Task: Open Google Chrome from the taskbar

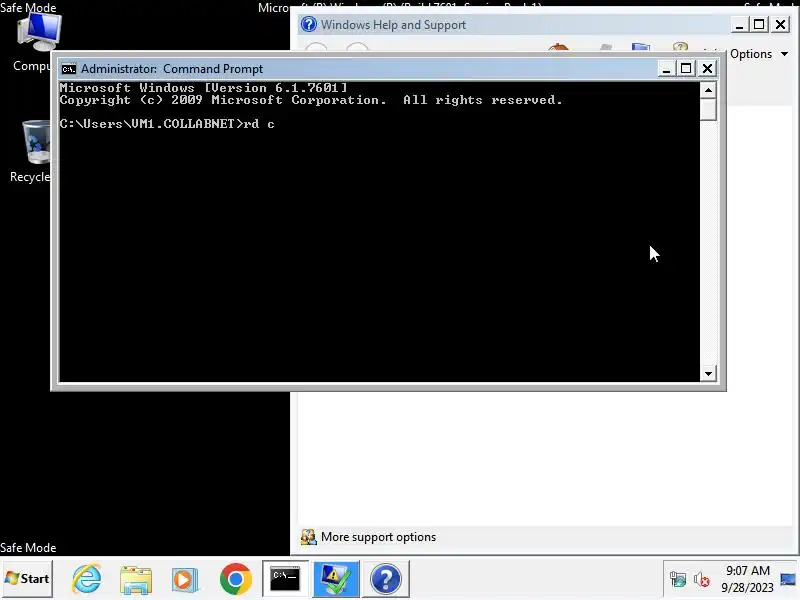Action: tap(235, 579)
